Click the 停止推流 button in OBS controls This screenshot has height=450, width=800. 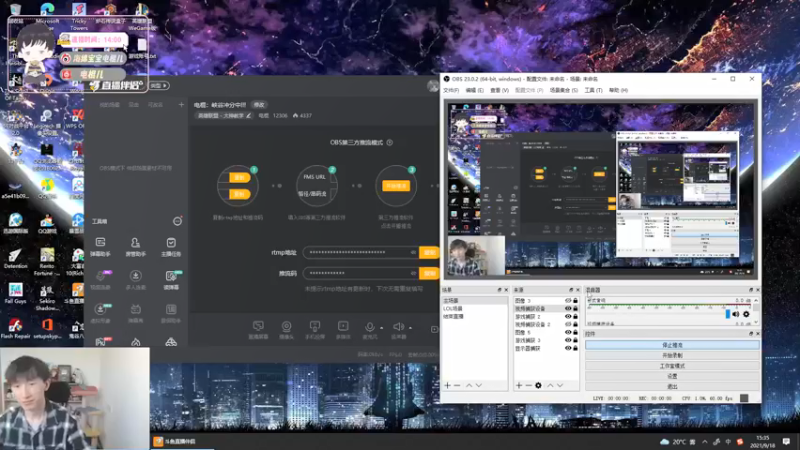click(x=672, y=345)
